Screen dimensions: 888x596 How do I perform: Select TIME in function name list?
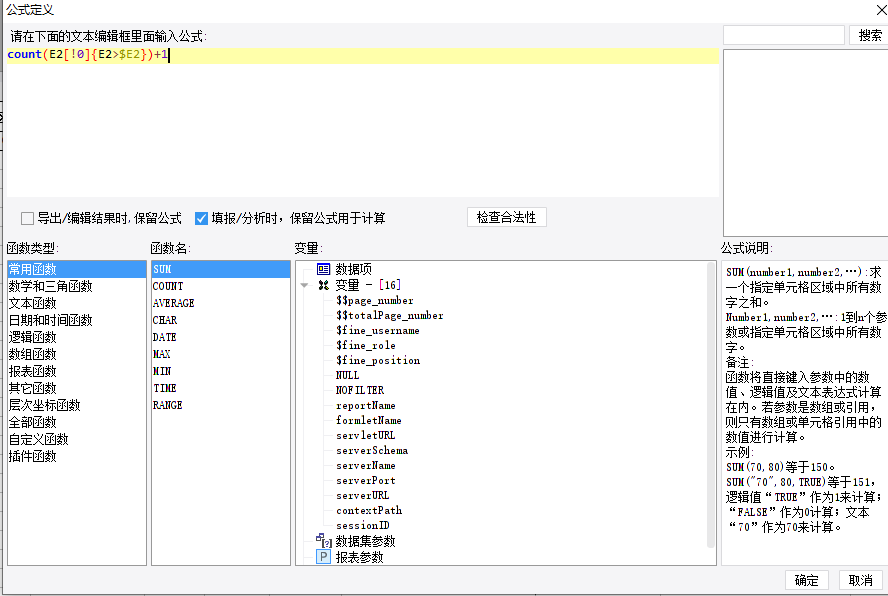point(221,388)
